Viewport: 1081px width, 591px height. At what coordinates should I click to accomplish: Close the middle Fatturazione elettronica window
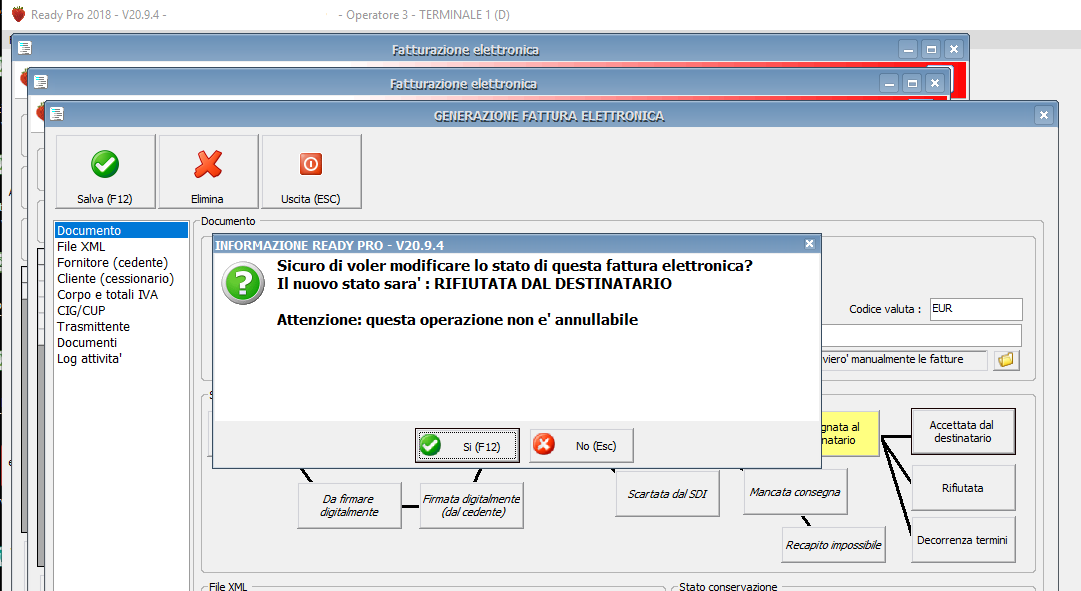point(935,83)
